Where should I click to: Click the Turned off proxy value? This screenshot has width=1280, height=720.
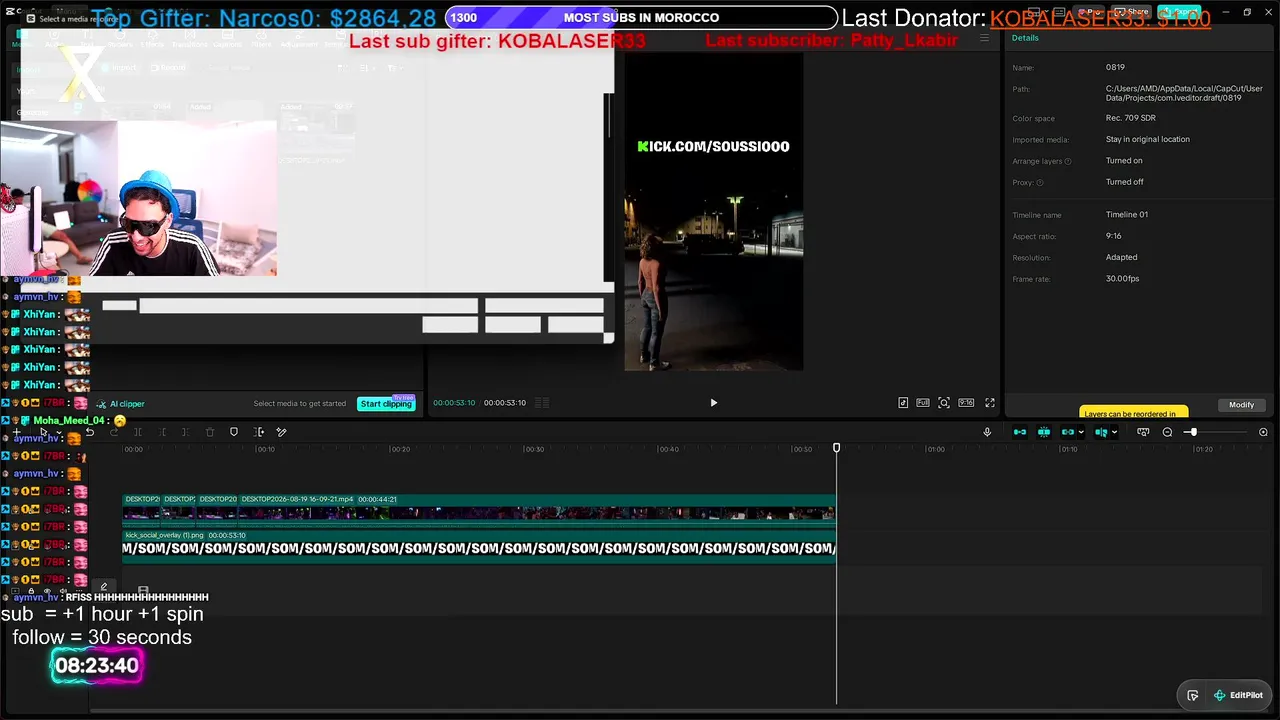(1125, 182)
